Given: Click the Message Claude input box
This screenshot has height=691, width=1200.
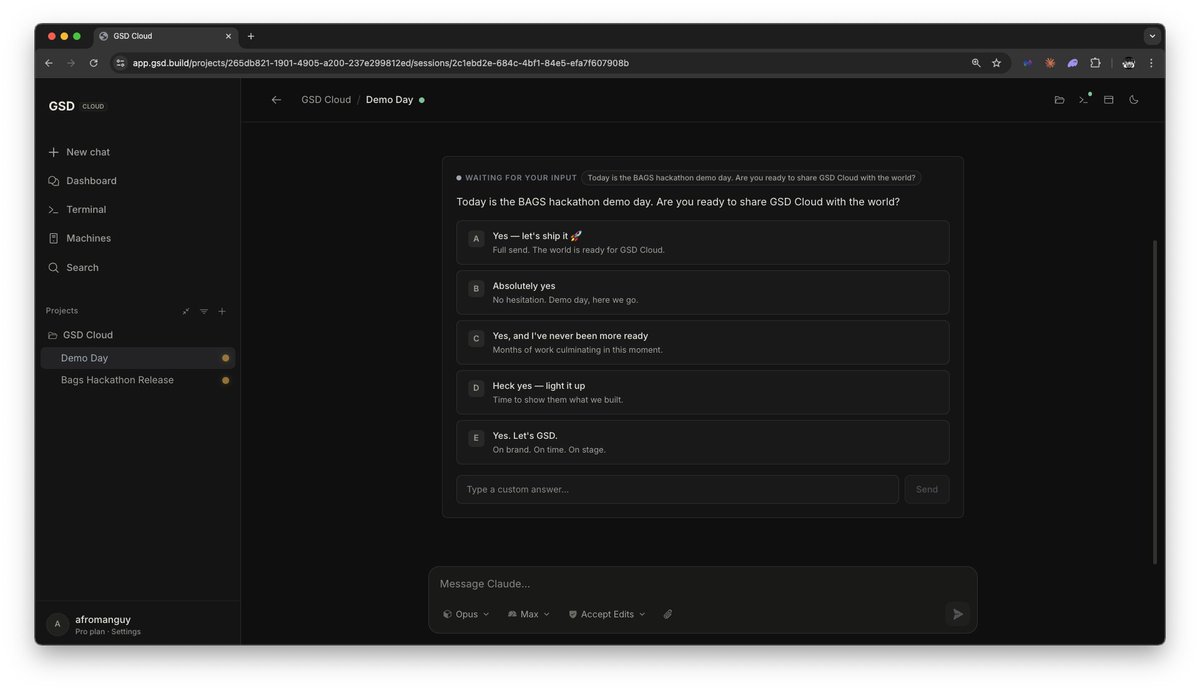Looking at the screenshot, I should 702,584.
